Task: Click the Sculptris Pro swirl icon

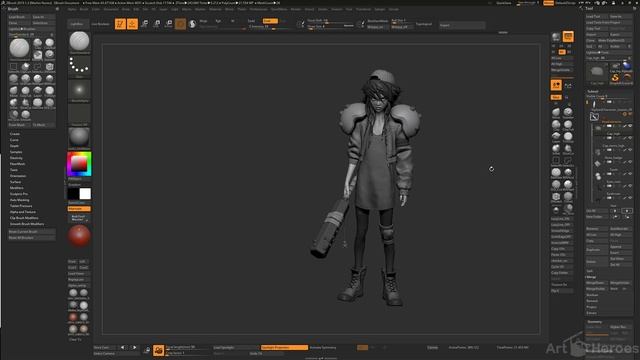Action: 192,24
